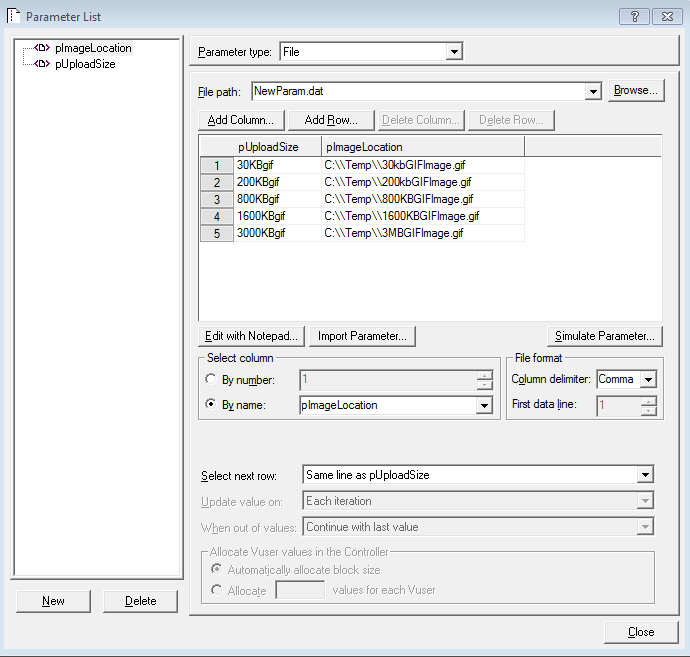Screen dimensions: 690x657
Task: Click Add Column button
Action: click(x=241, y=120)
